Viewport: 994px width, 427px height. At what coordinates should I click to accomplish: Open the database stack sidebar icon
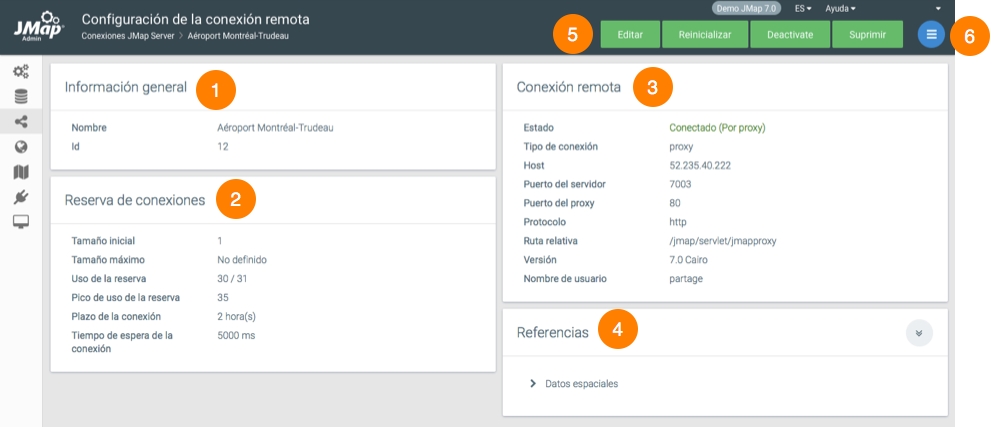click(x=20, y=97)
